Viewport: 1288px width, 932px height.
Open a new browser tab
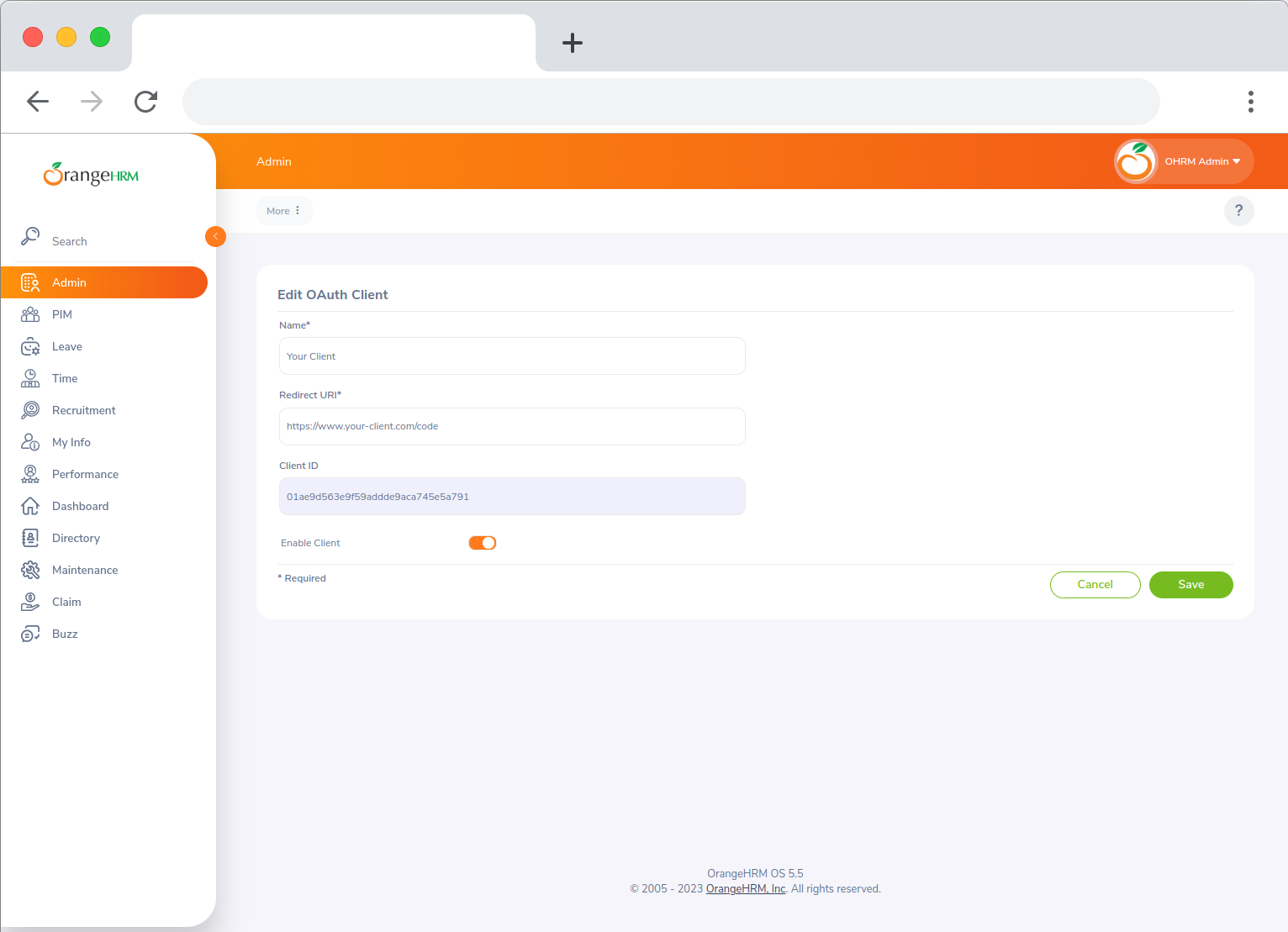(x=573, y=43)
